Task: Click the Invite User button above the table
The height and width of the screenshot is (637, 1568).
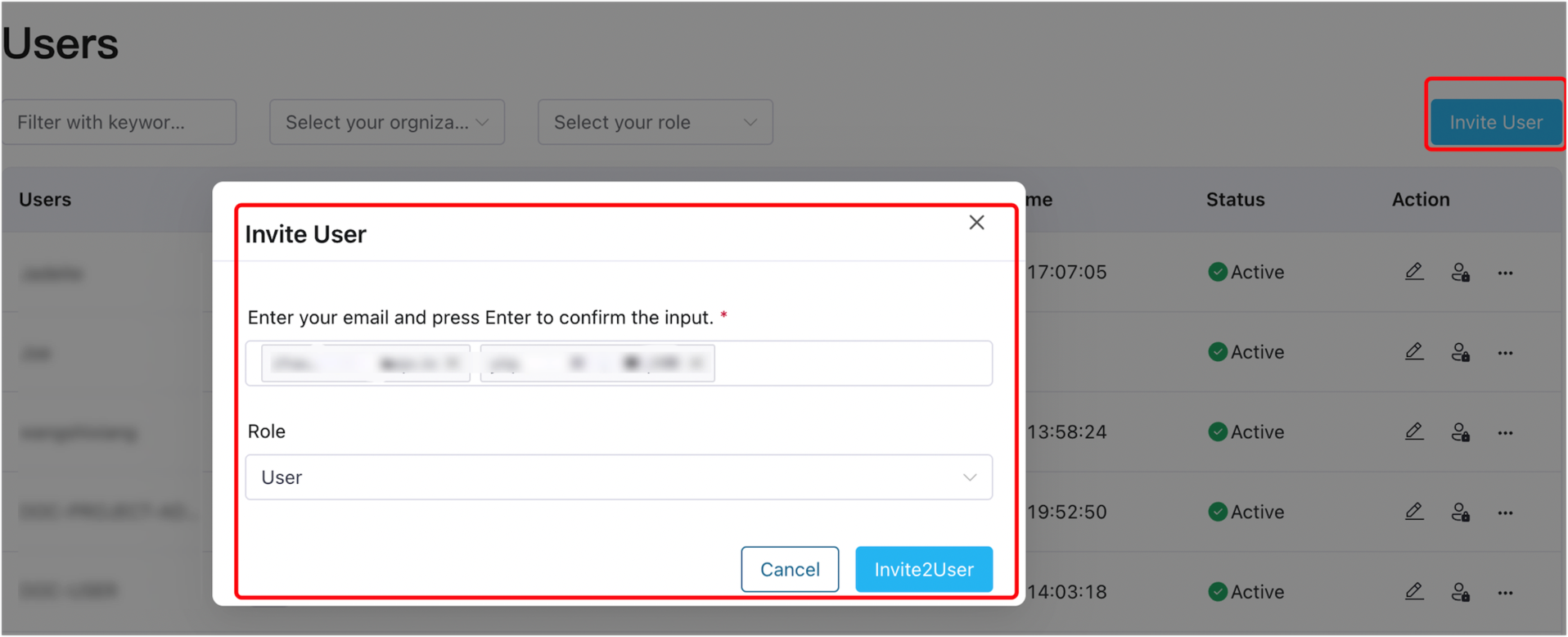Action: pos(1496,122)
